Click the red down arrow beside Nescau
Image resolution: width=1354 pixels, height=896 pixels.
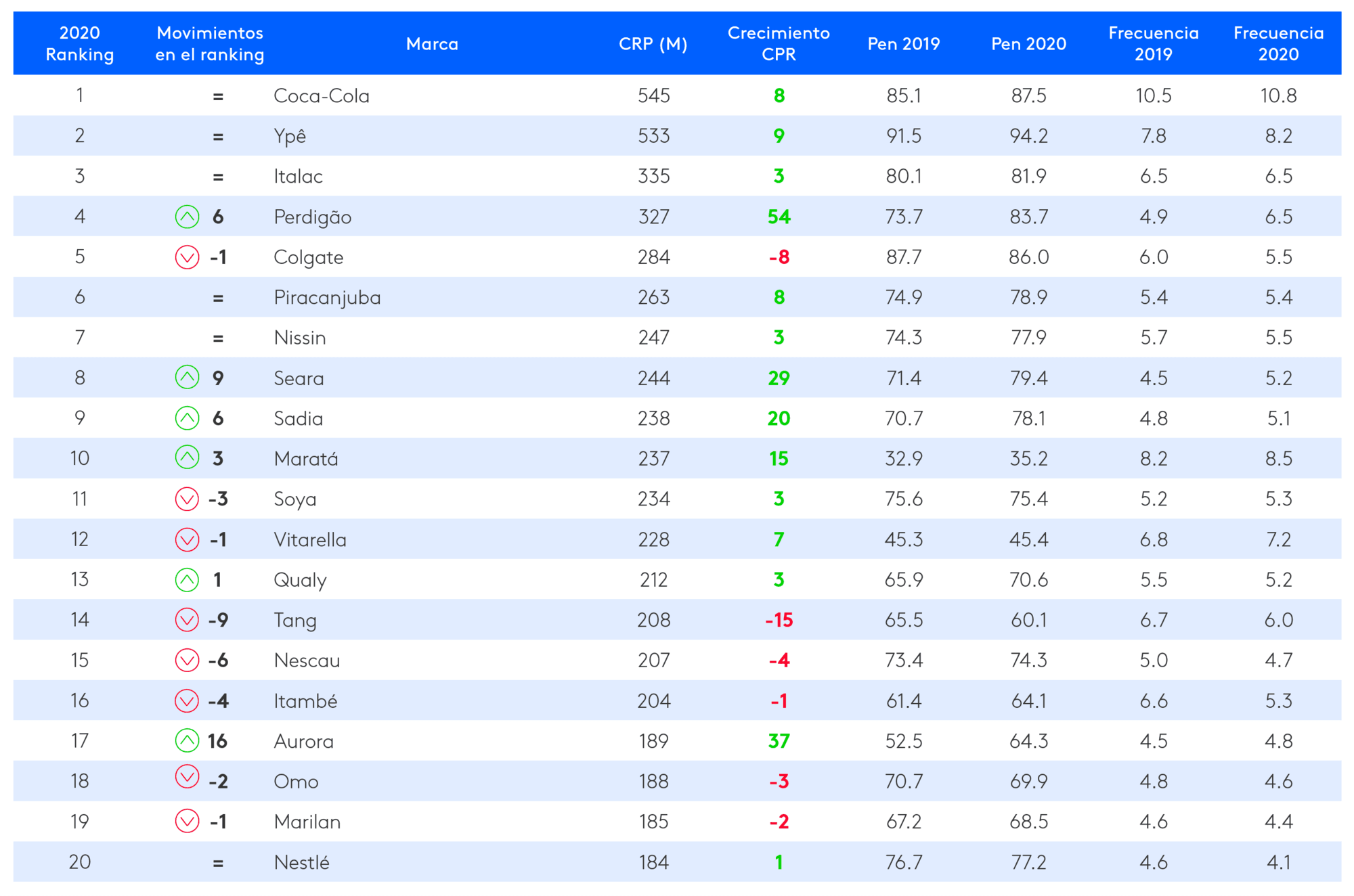point(187,660)
